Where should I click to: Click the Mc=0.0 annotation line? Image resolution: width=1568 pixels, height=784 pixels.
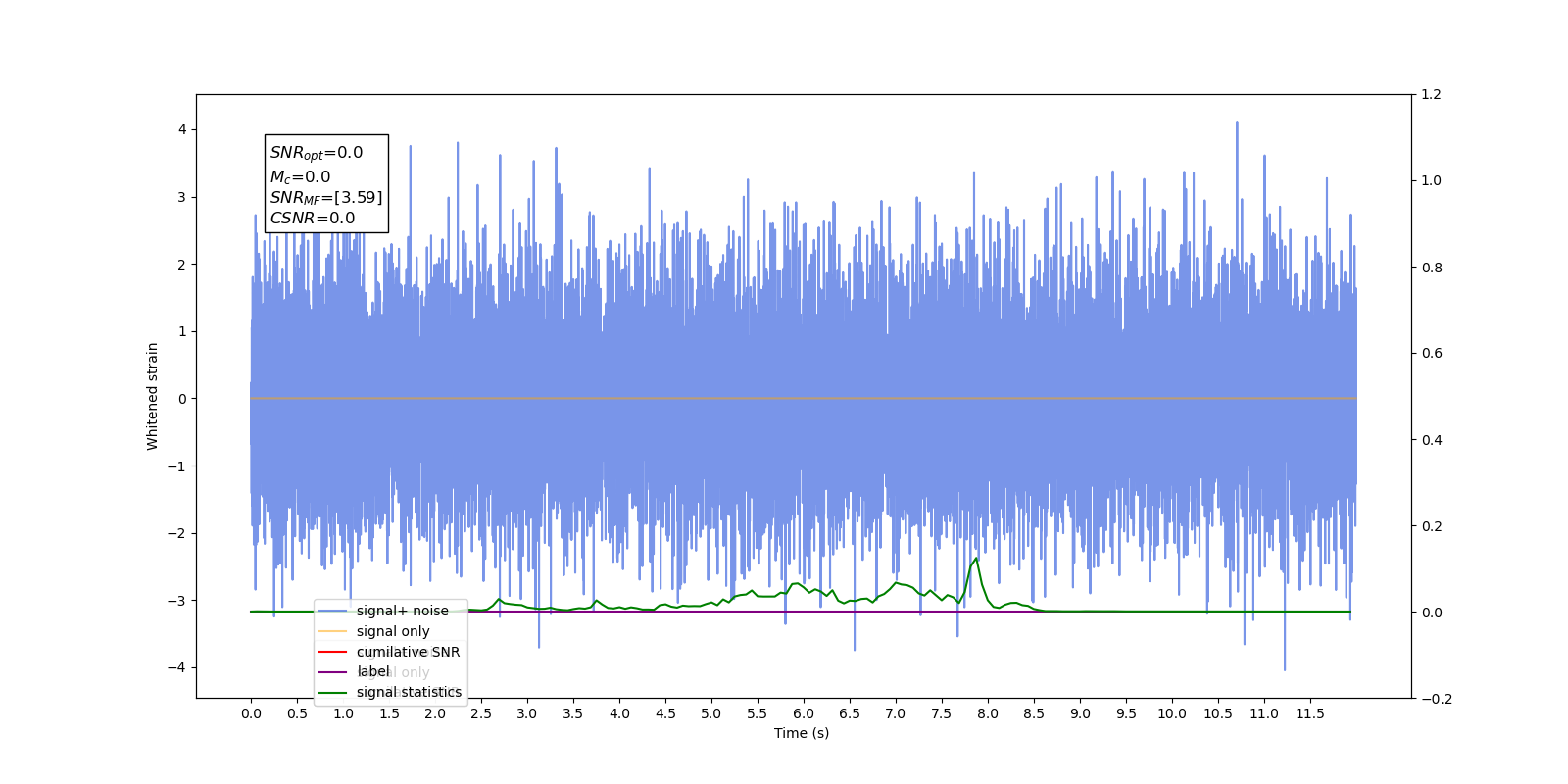[x=301, y=176]
